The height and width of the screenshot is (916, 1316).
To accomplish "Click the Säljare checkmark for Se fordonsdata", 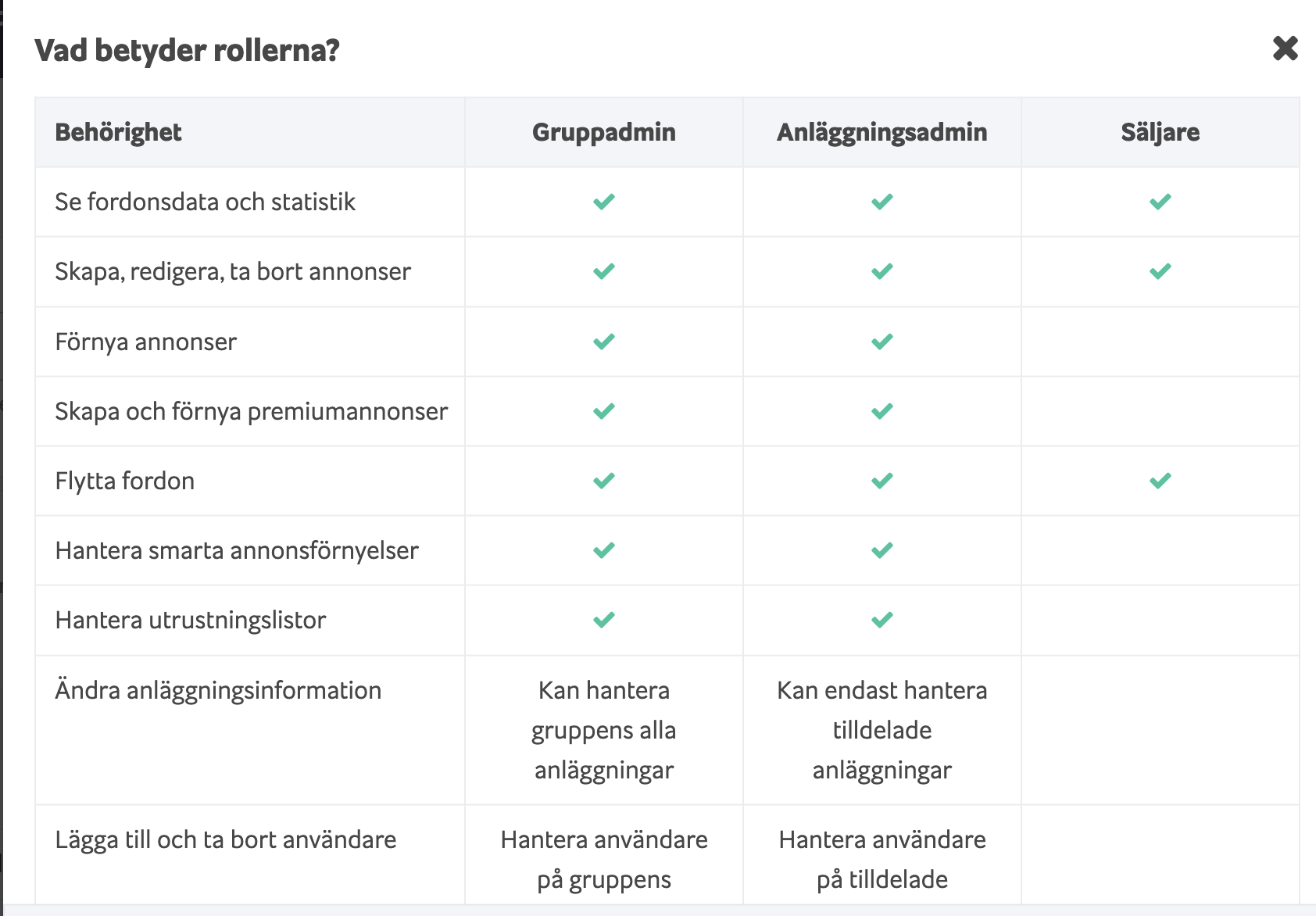I will coord(1160,202).
